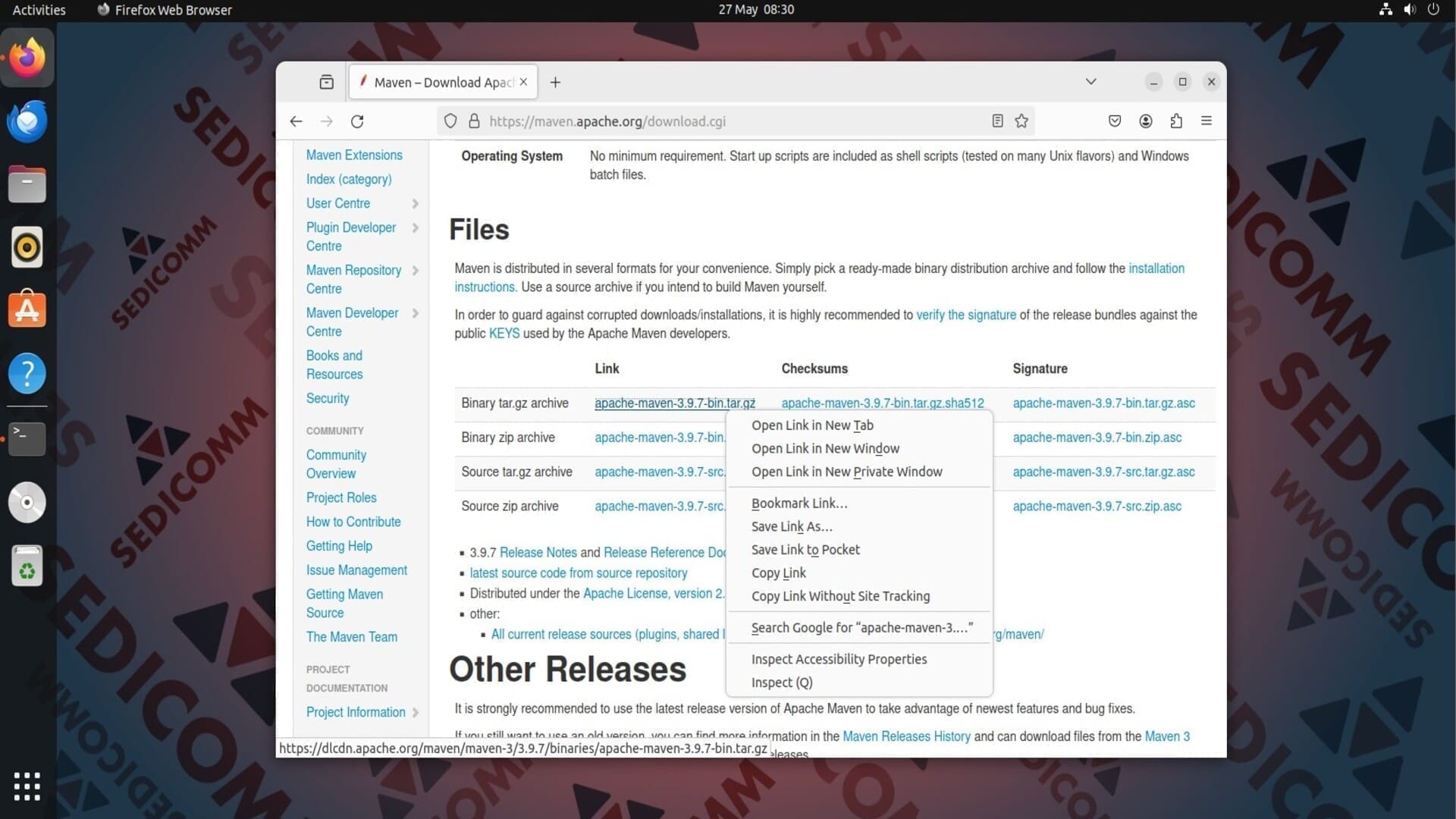Toggle reader view icon in address bar
1456x819 pixels.
point(997,121)
